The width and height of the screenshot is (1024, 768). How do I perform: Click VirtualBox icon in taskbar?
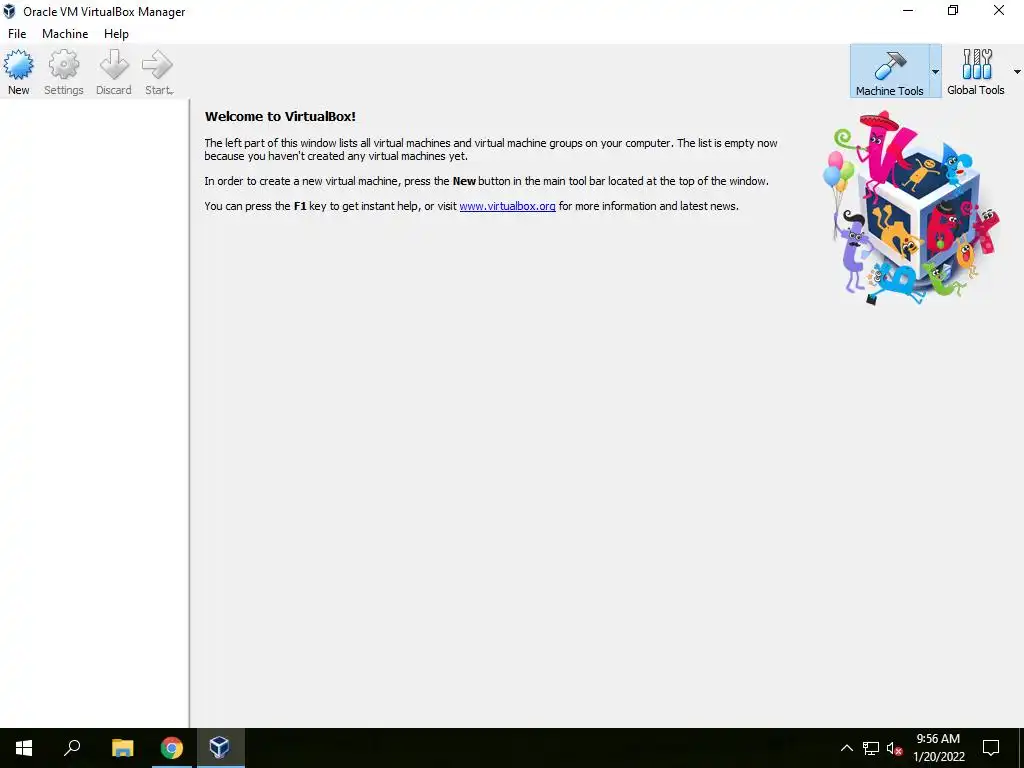click(x=220, y=748)
